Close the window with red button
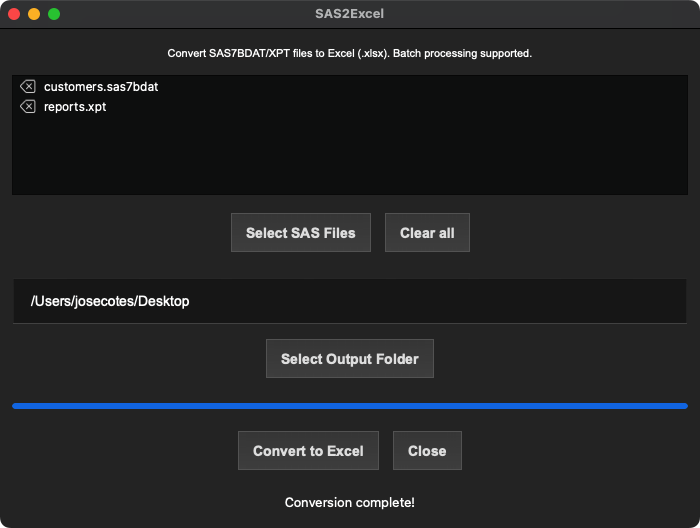The width and height of the screenshot is (700, 528). 14,14
